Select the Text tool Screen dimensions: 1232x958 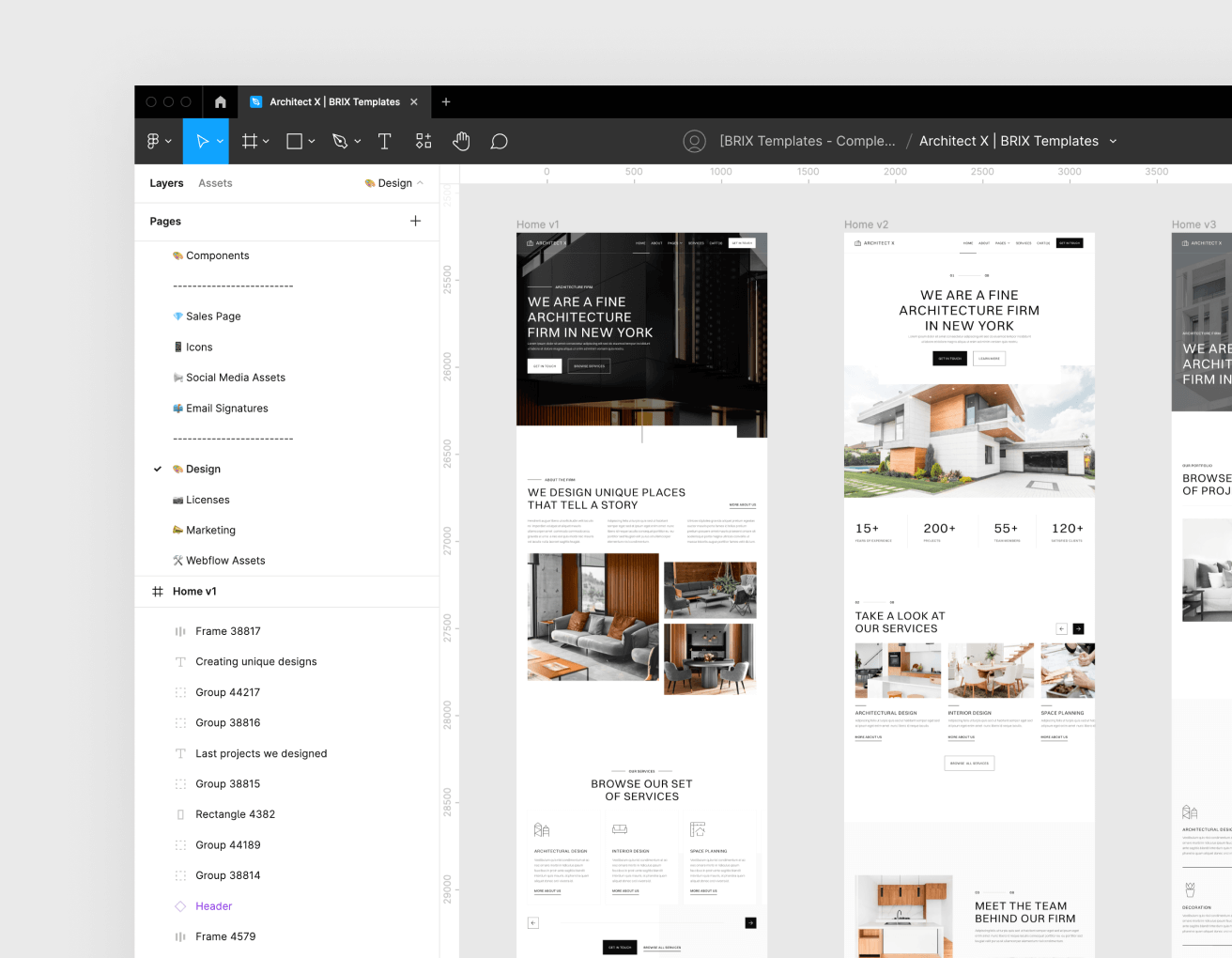pos(384,141)
